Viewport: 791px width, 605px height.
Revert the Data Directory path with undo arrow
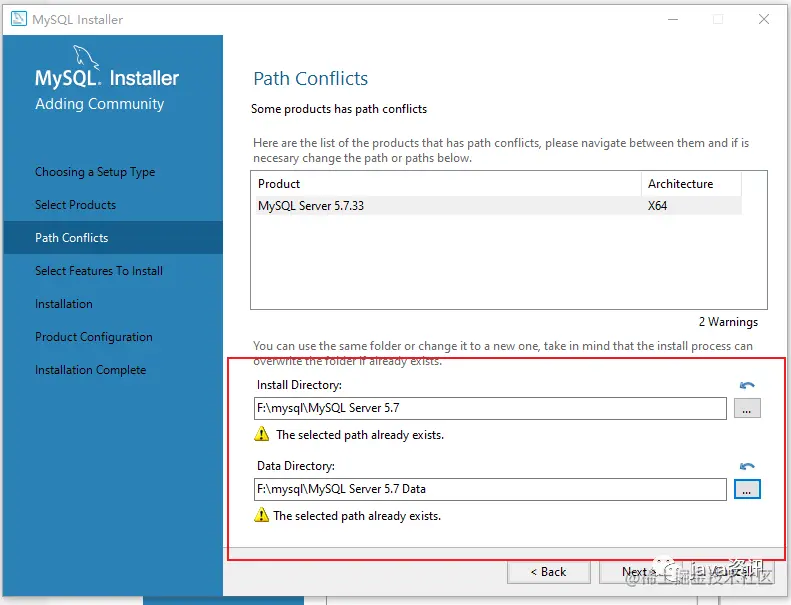(747, 466)
